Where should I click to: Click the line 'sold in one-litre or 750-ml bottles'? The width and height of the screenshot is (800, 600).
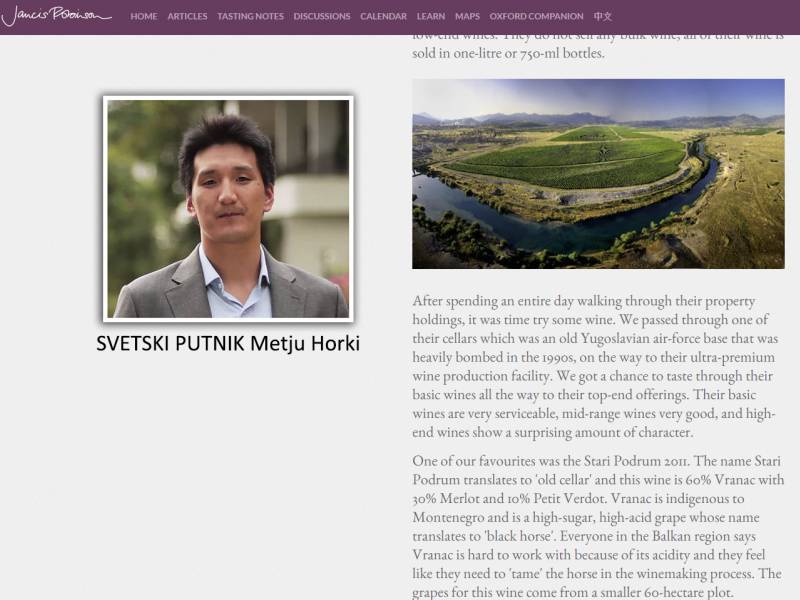point(508,53)
